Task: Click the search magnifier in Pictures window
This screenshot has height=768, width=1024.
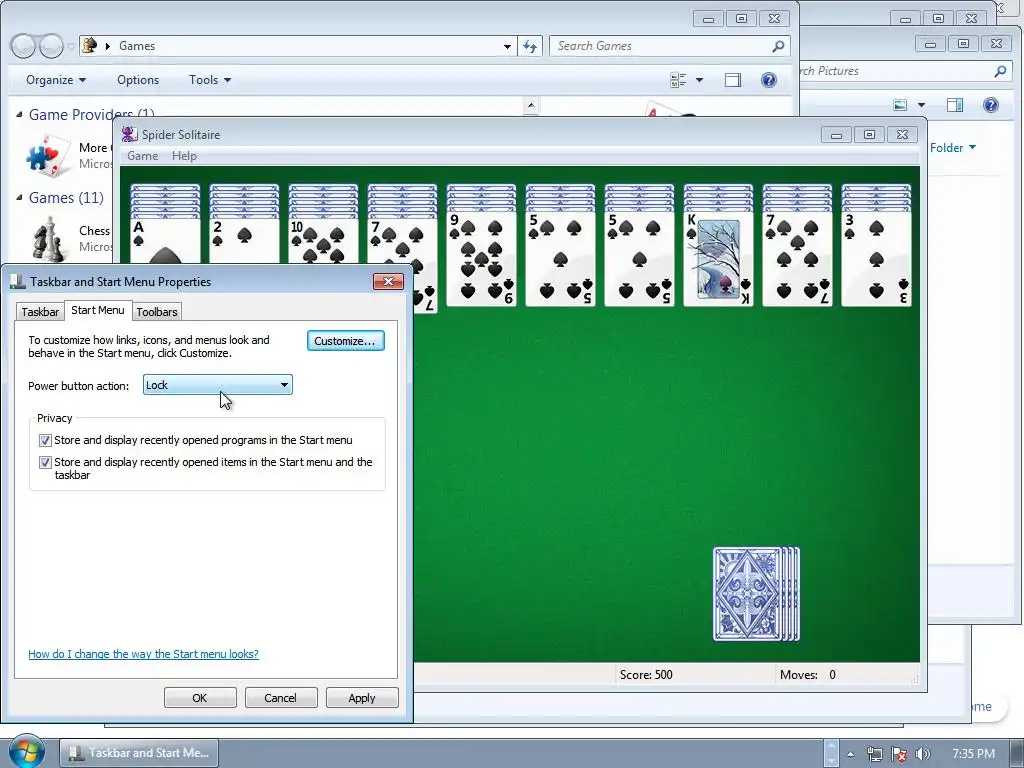Action: [x=1000, y=71]
